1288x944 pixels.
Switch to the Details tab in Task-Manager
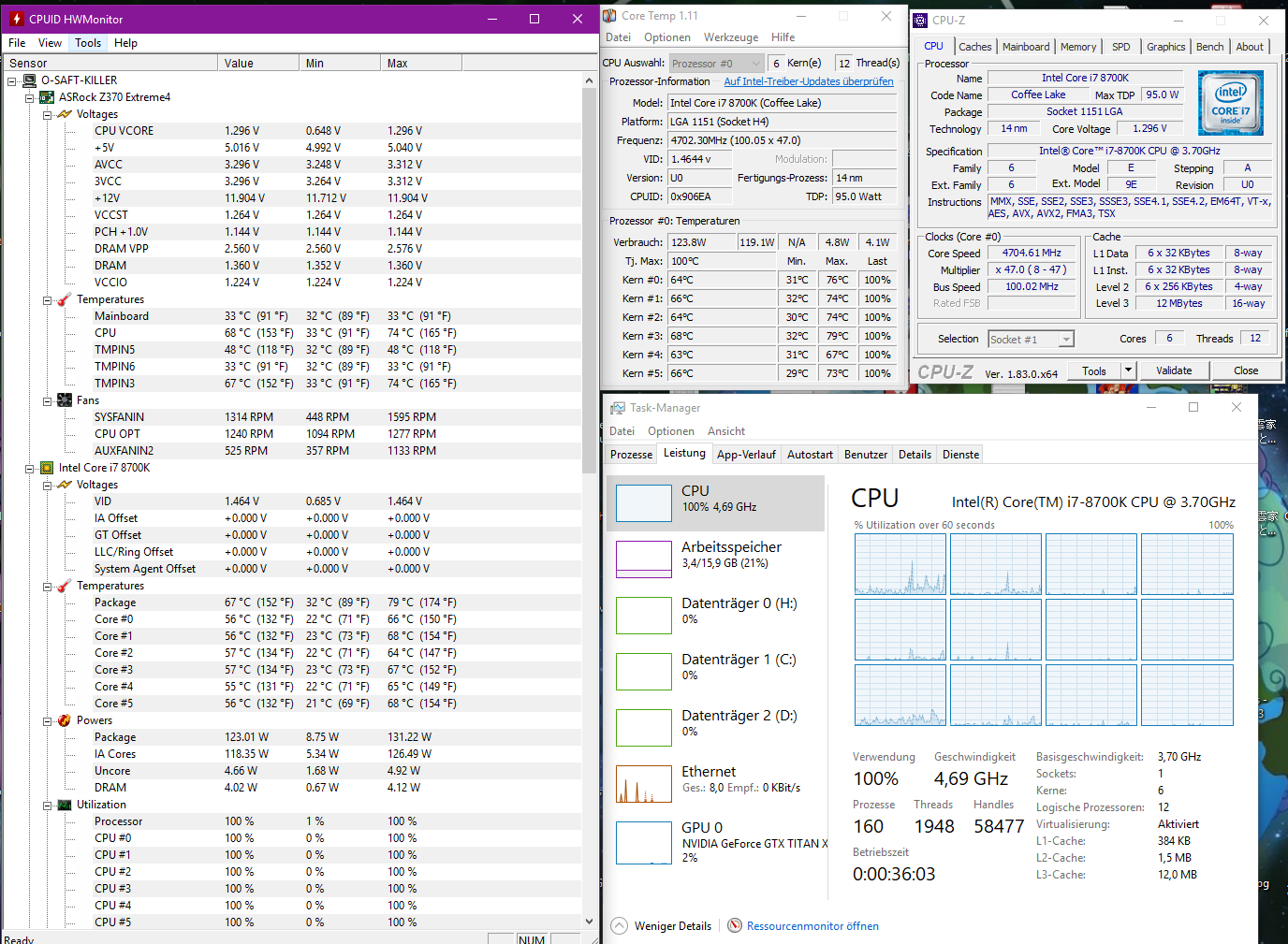coord(915,455)
